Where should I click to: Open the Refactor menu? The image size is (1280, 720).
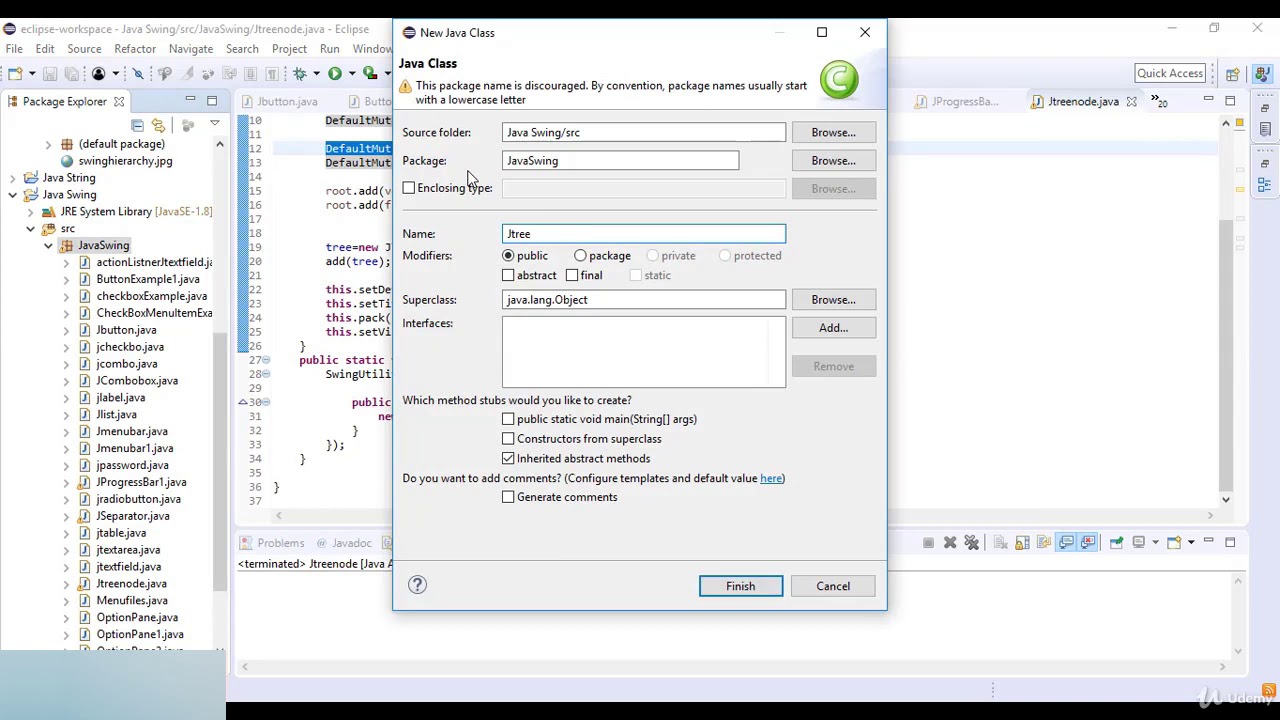pyautogui.click(x=135, y=49)
